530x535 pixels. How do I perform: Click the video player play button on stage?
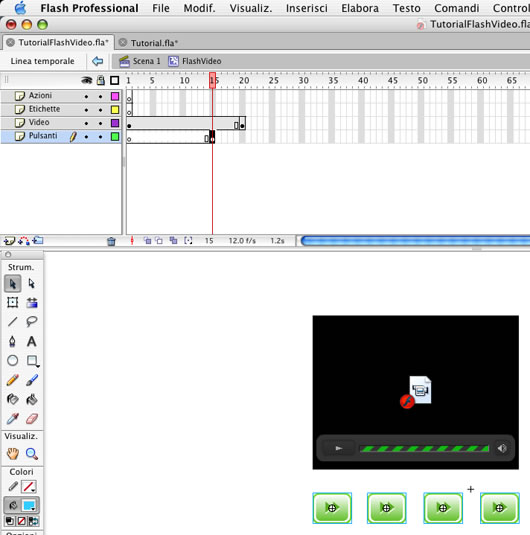tap(339, 448)
